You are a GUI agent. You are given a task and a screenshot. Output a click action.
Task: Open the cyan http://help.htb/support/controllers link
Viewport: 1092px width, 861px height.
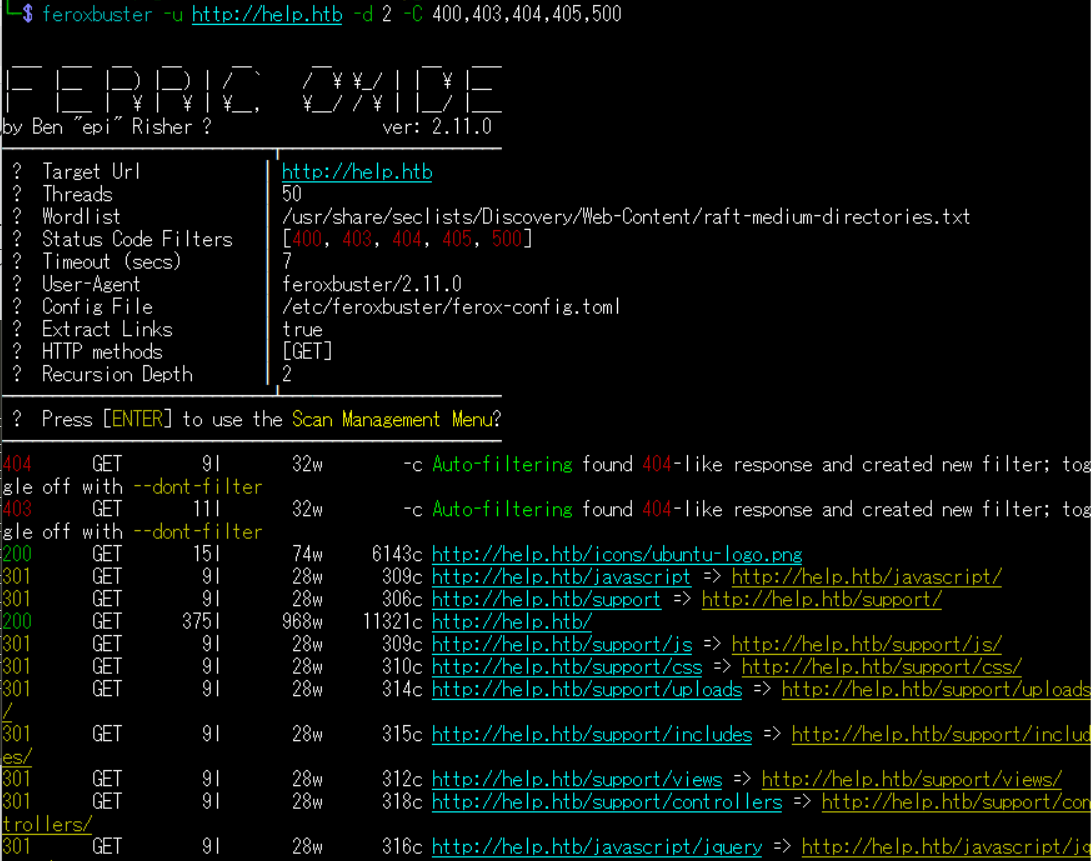pos(606,802)
